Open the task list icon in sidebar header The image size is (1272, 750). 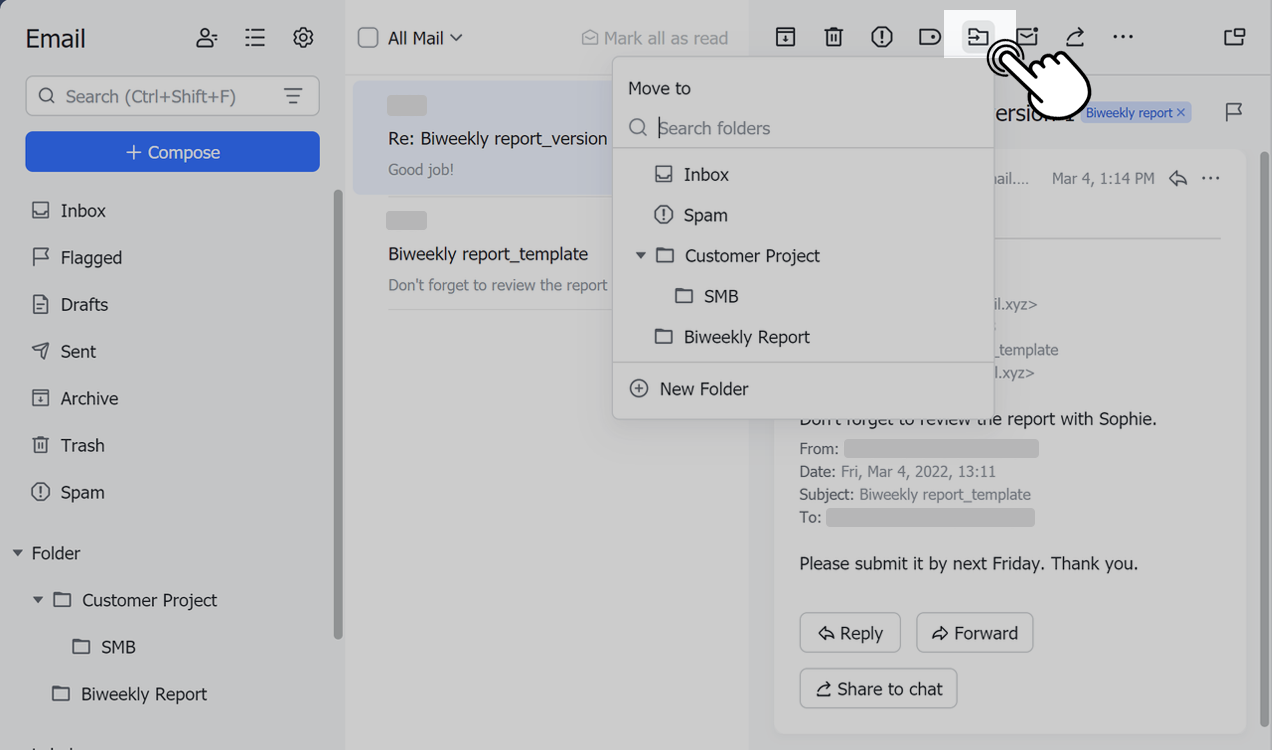[x=255, y=38]
